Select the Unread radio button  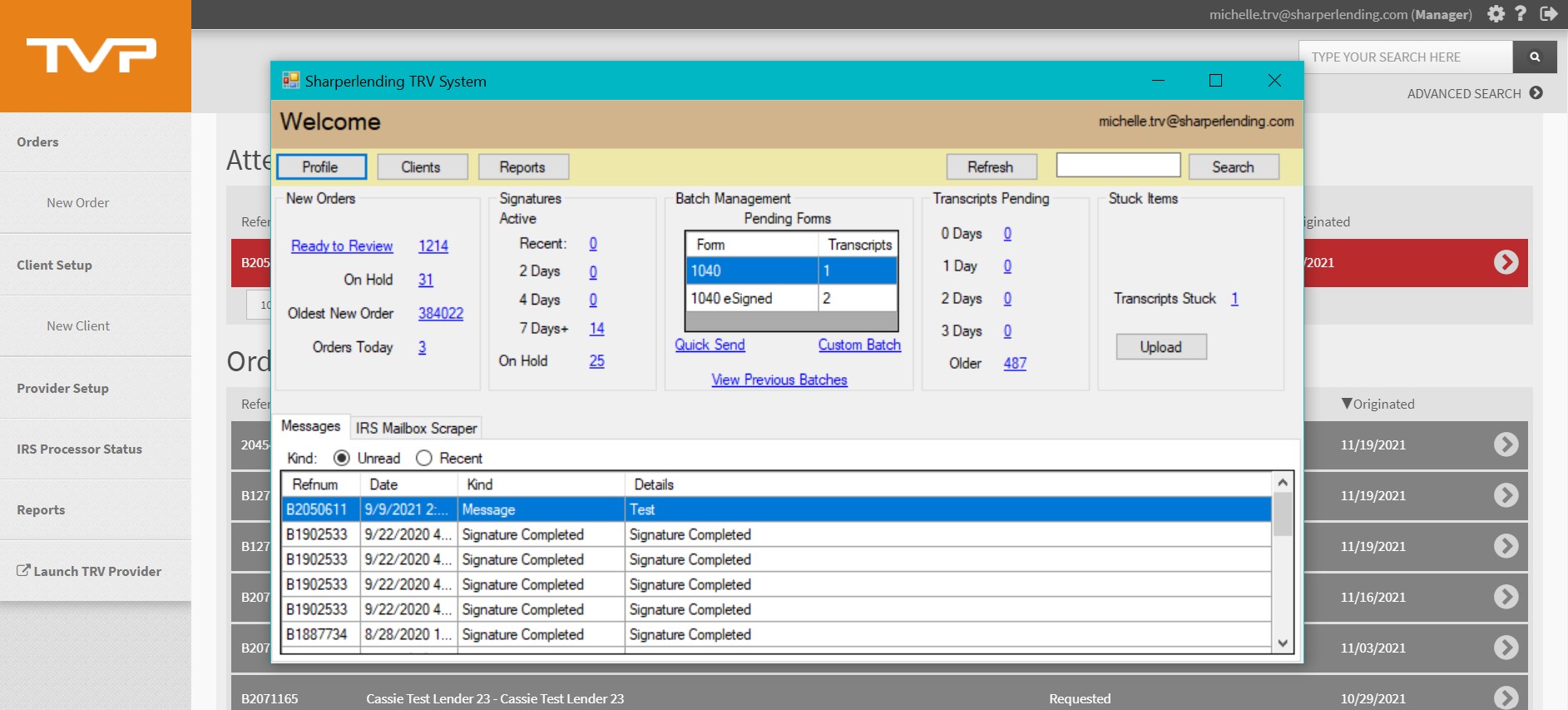coord(341,458)
